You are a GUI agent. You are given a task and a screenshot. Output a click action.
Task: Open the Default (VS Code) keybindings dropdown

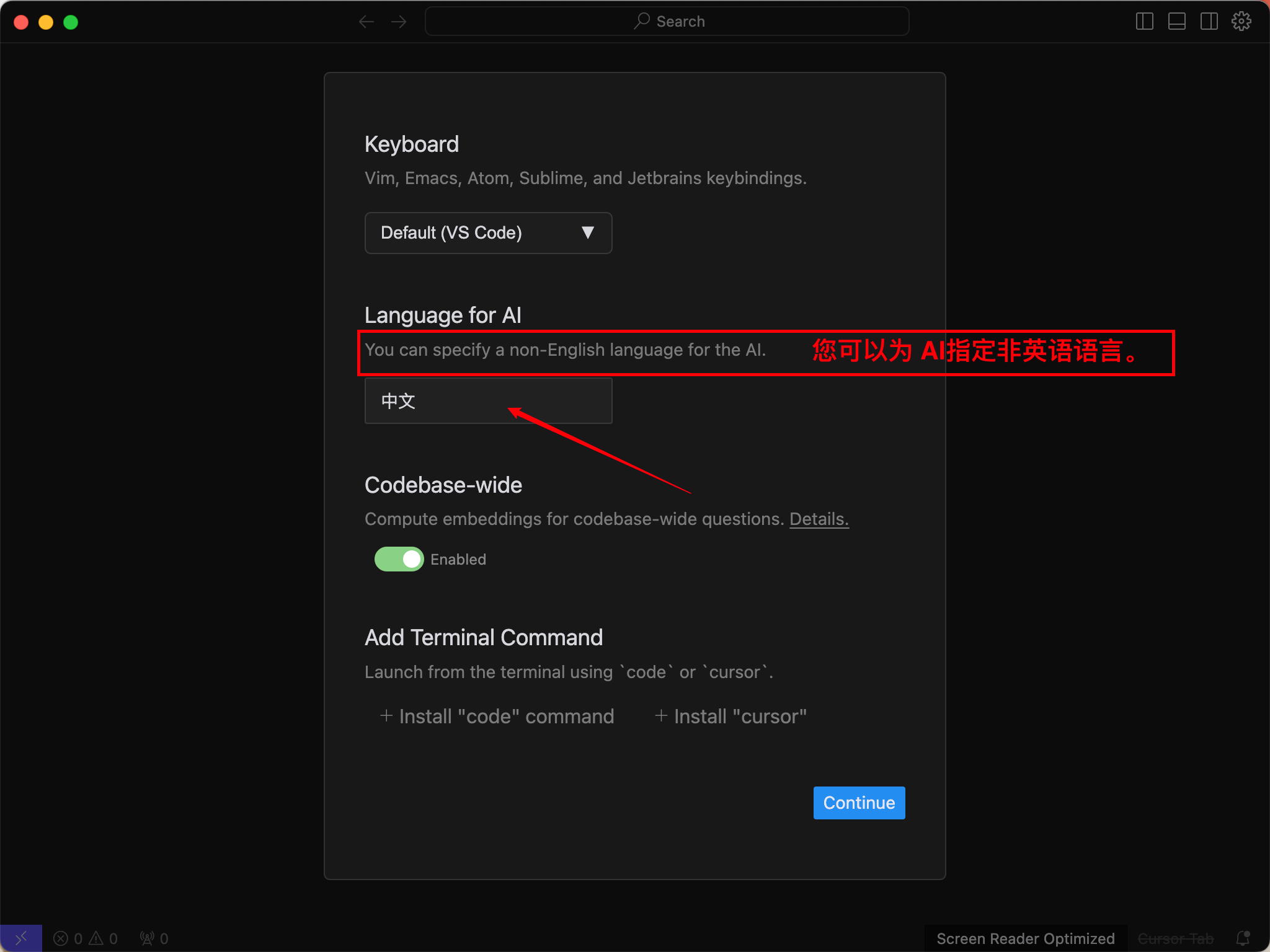(488, 233)
